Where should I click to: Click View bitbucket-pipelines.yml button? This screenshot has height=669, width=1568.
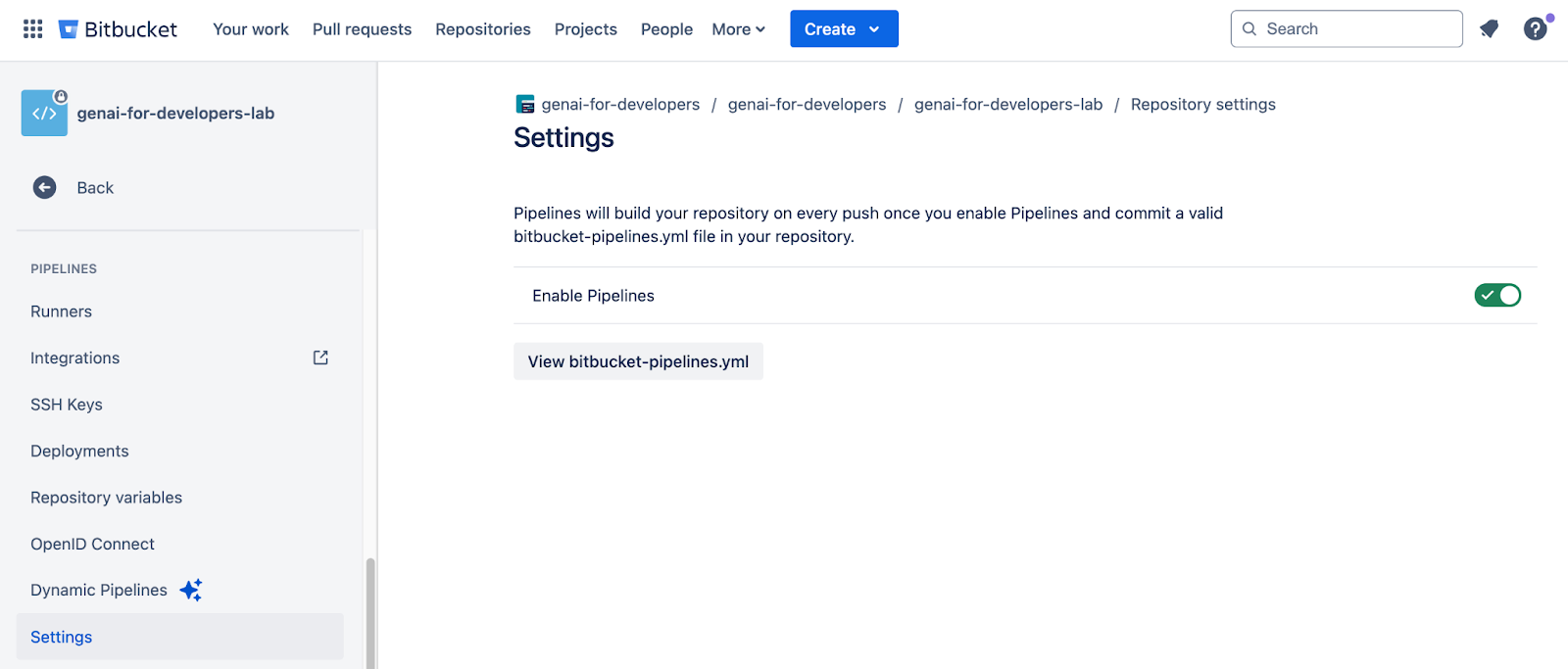tap(638, 361)
